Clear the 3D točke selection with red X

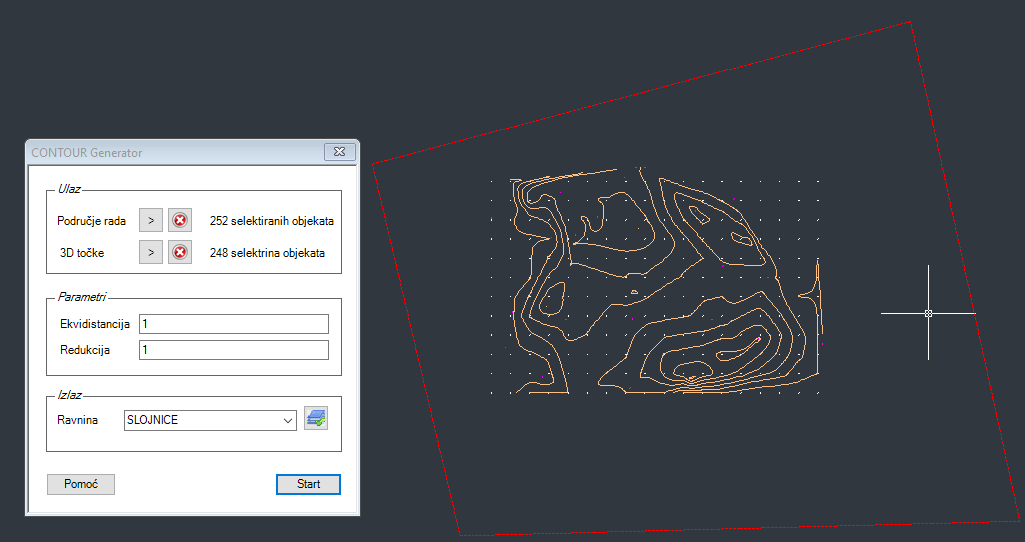click(x=180, y=252)
